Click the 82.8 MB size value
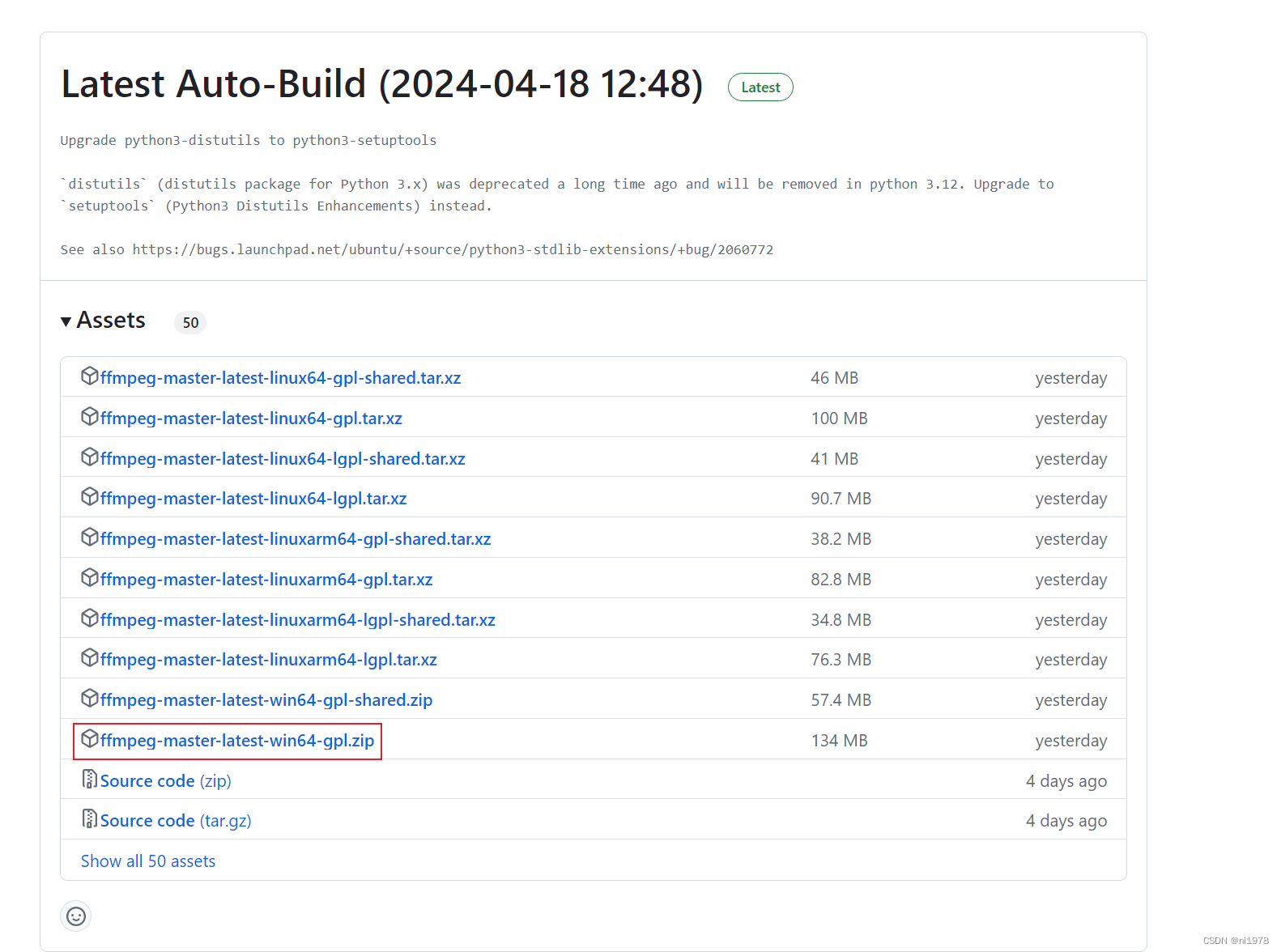The height and width of the screenshot is (952, 1281). coord(841,580)
